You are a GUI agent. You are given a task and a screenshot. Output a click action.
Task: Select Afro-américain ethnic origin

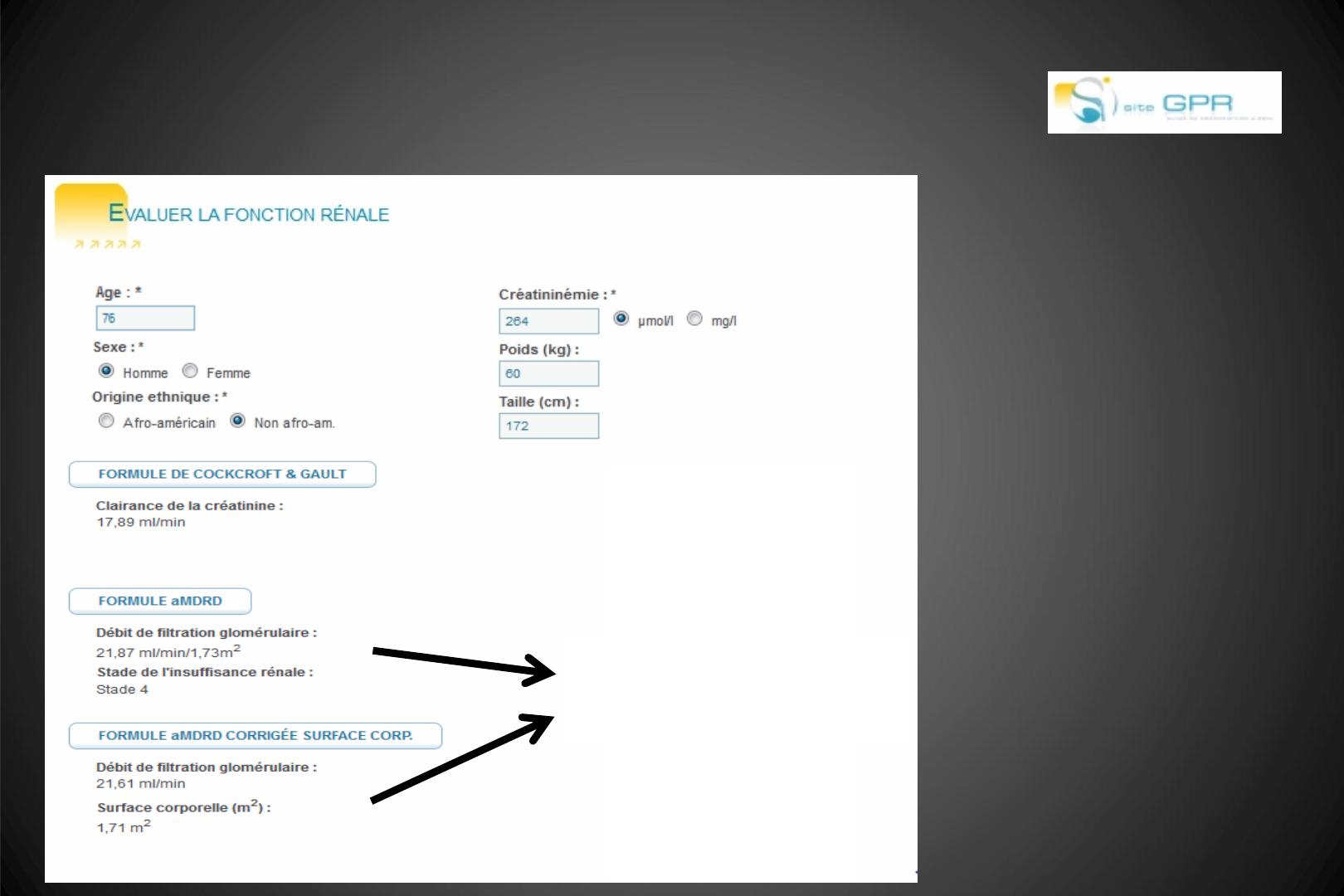coord(106,421)
